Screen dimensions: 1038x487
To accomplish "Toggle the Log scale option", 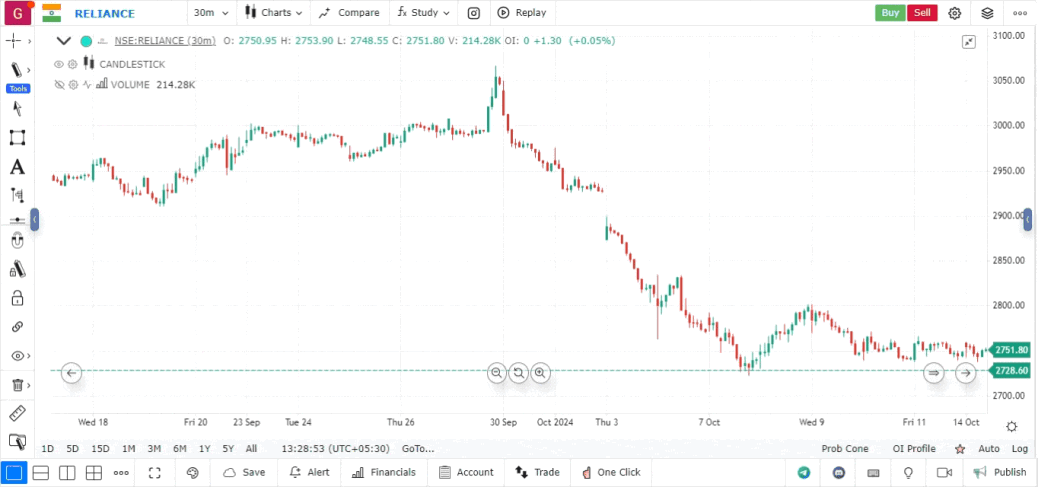I will (1019, 449).
